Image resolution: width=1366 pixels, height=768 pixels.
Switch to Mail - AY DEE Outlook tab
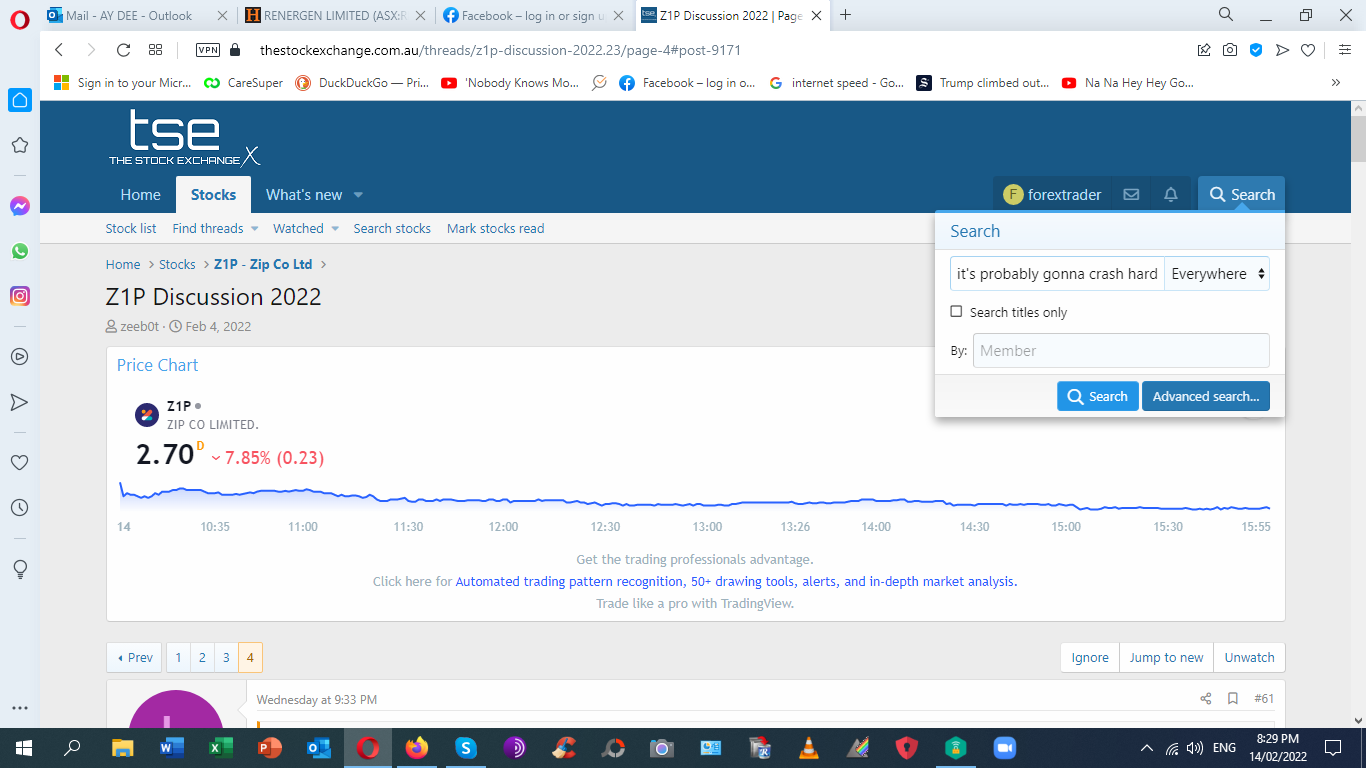[x=137, y=15]
